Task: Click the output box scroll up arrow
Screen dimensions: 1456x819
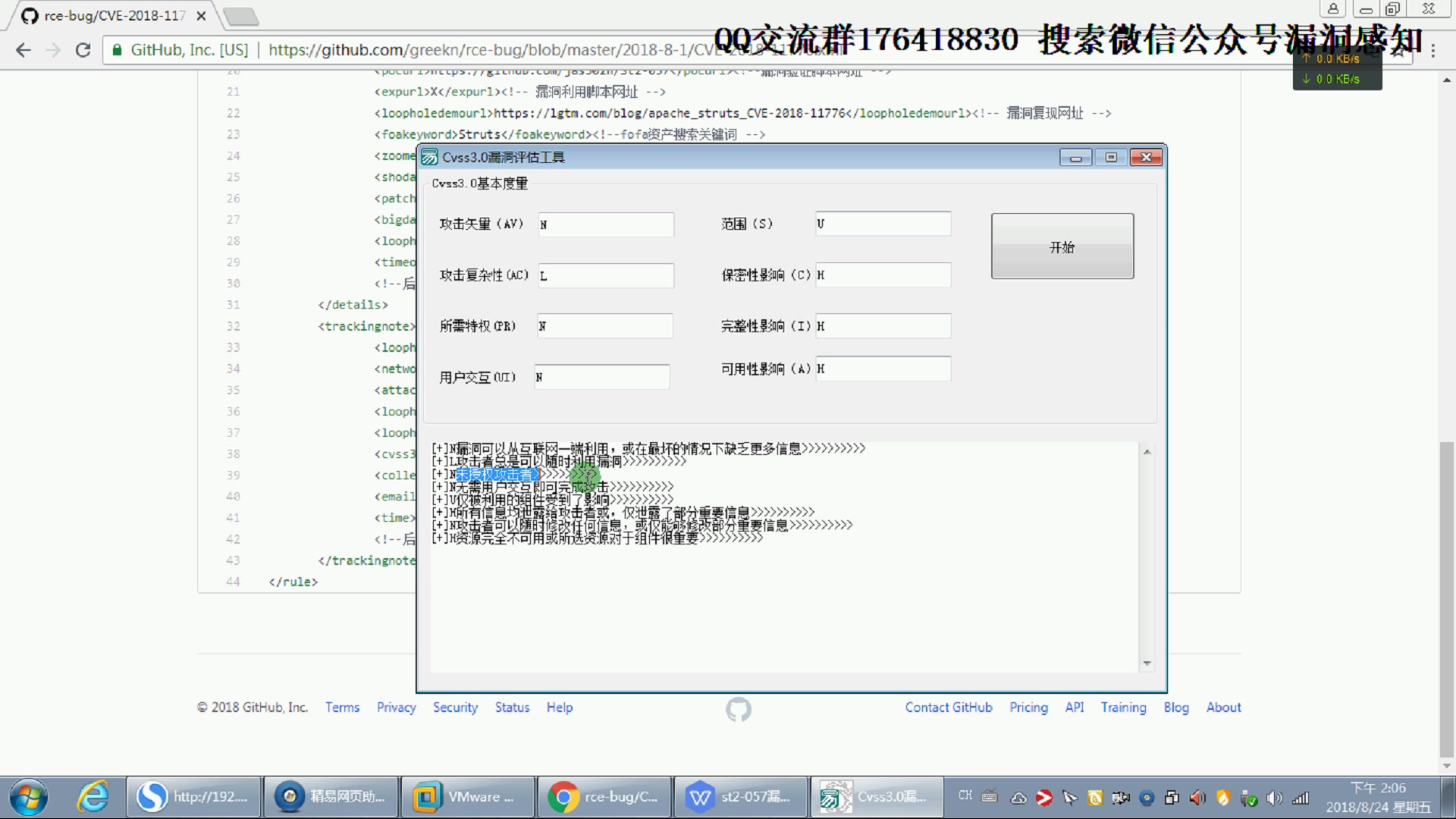Action: click(1147, 452)
